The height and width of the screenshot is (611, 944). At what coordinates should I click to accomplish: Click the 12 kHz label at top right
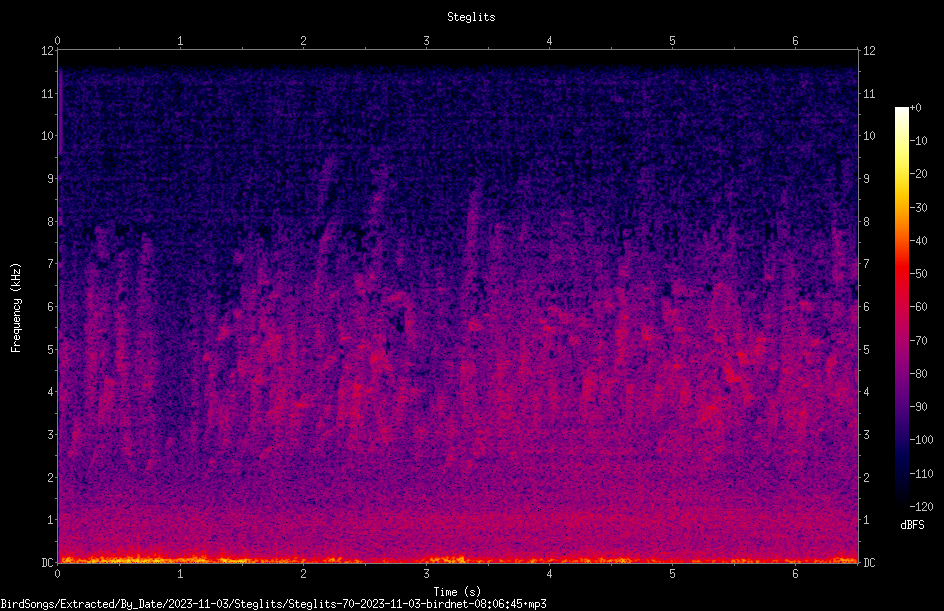point(869,51)
